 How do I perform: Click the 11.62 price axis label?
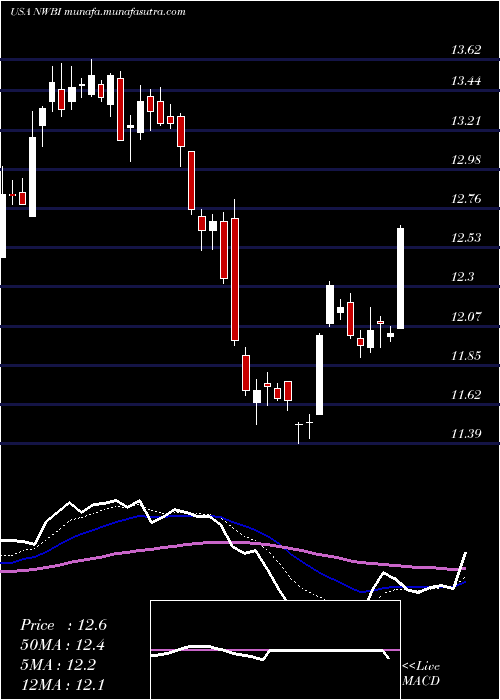click(467, 394)
